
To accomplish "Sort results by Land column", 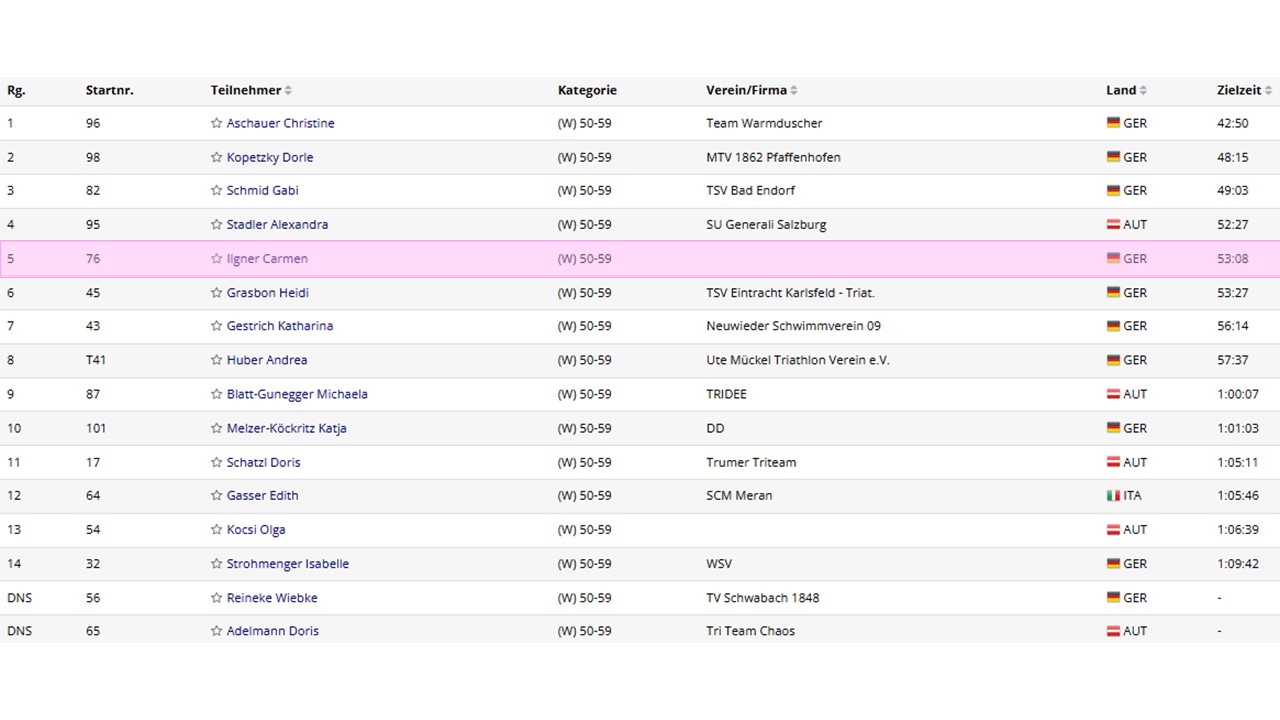I will pyautogui.click(x=1143, y=90).
